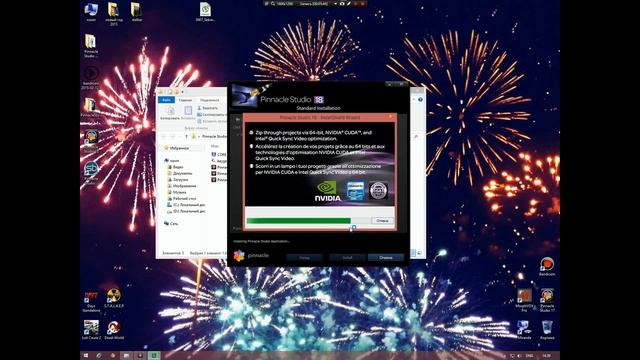
Task: Click the Отмена button at Pinnacle installer bottom
Action: (x=386, y=258)
